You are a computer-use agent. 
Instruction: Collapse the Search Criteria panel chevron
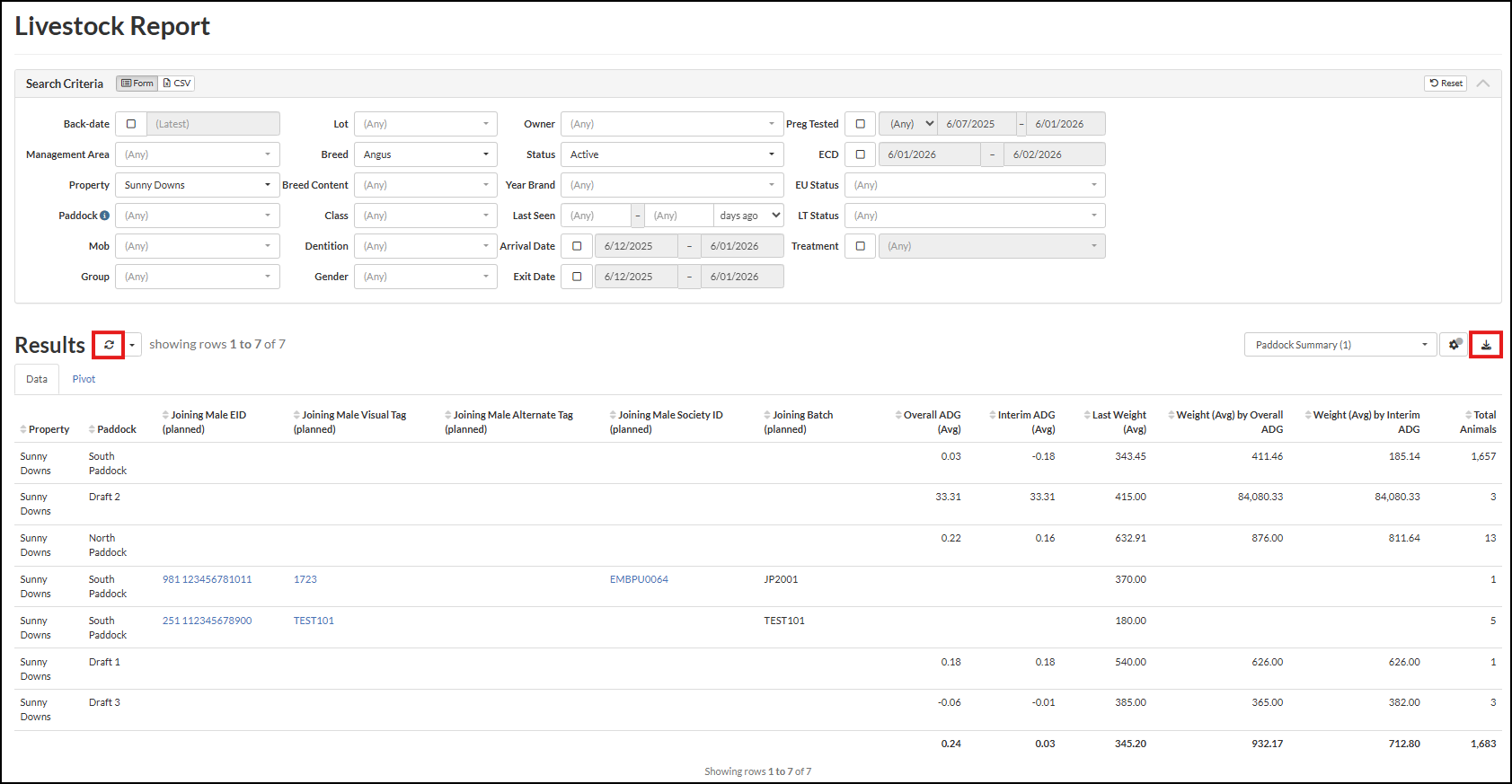point(1483,84)
